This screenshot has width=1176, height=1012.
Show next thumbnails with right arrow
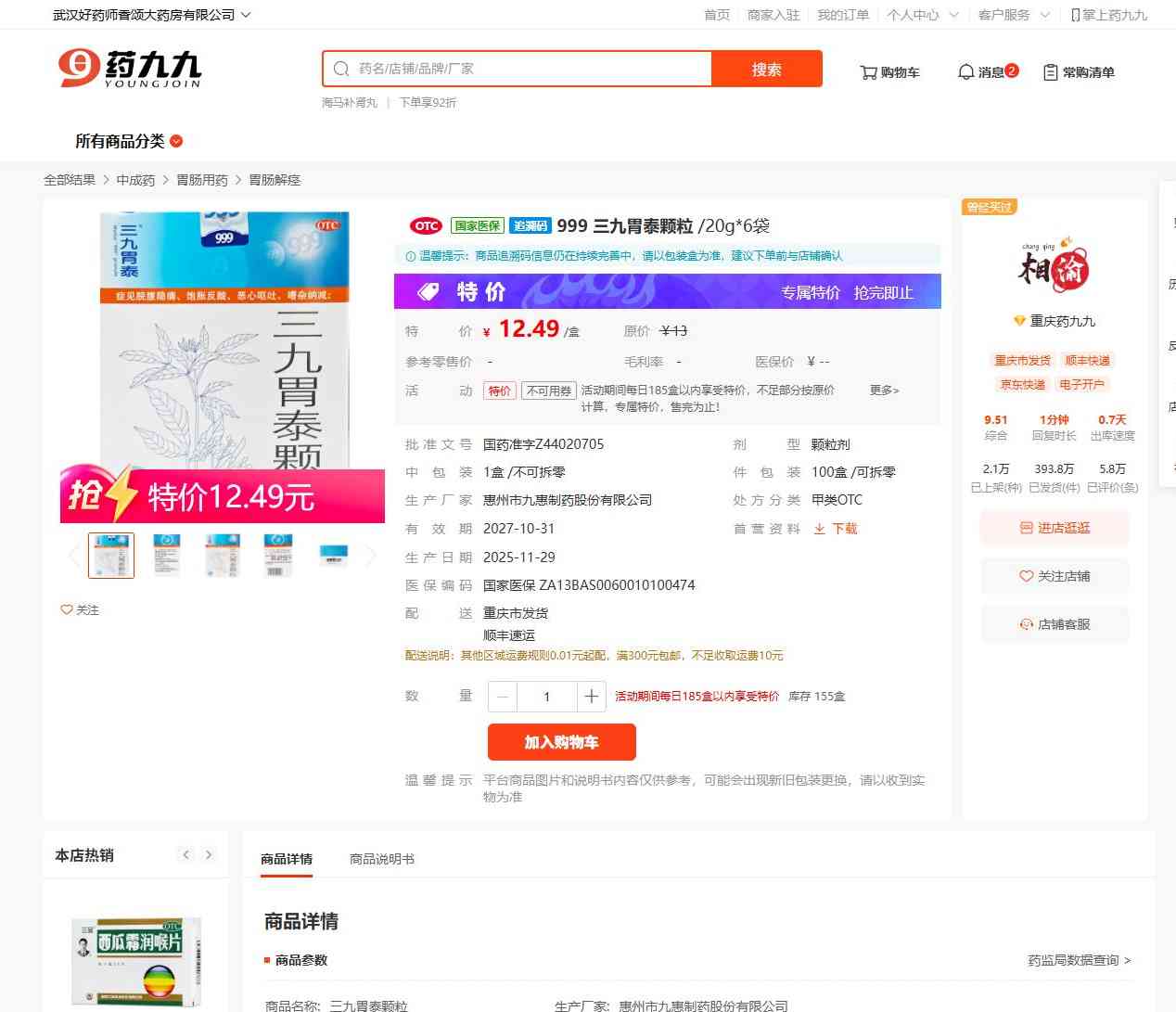[x=371, y=556]
